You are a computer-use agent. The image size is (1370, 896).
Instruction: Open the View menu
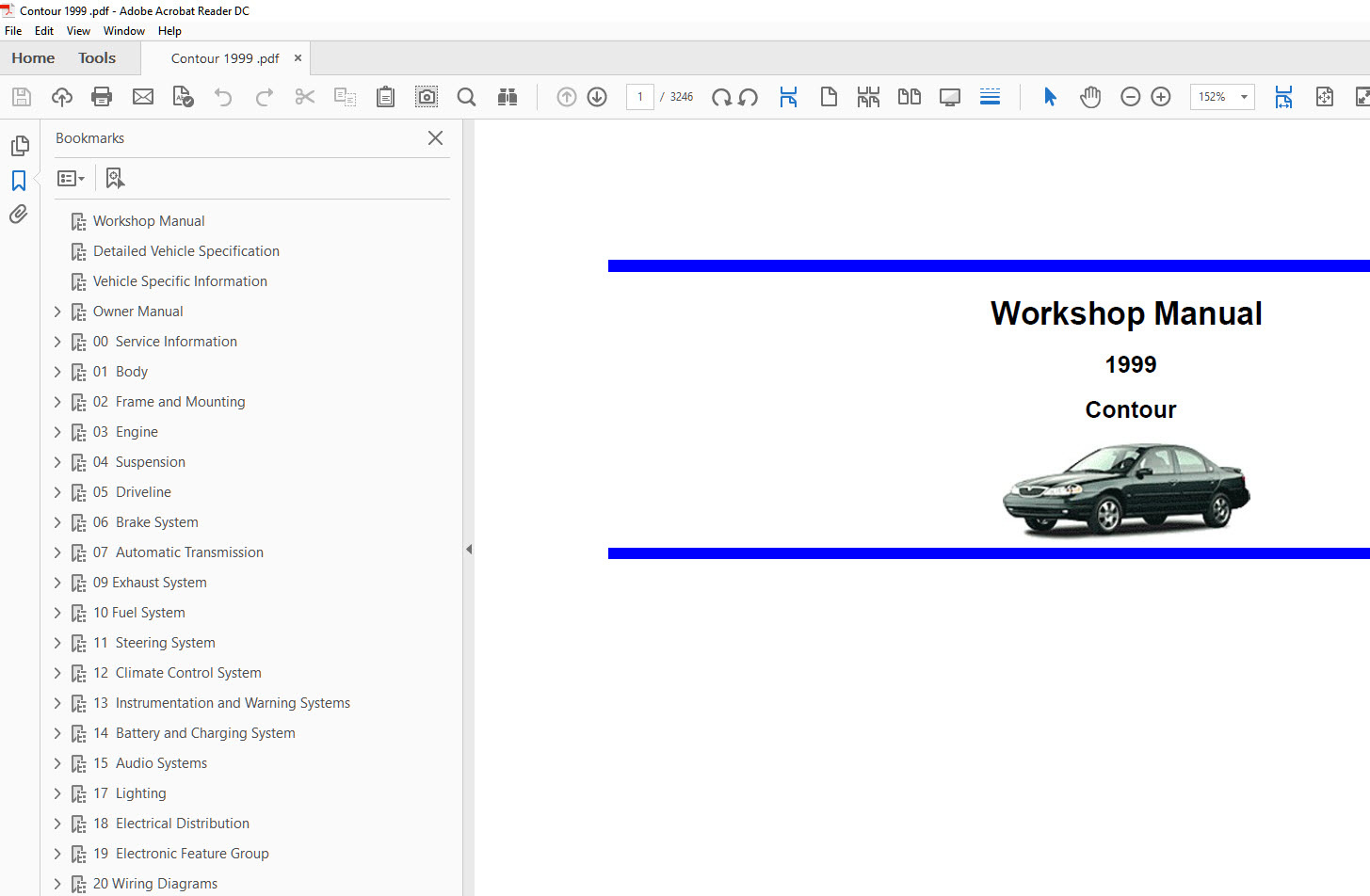coord(78,31)
